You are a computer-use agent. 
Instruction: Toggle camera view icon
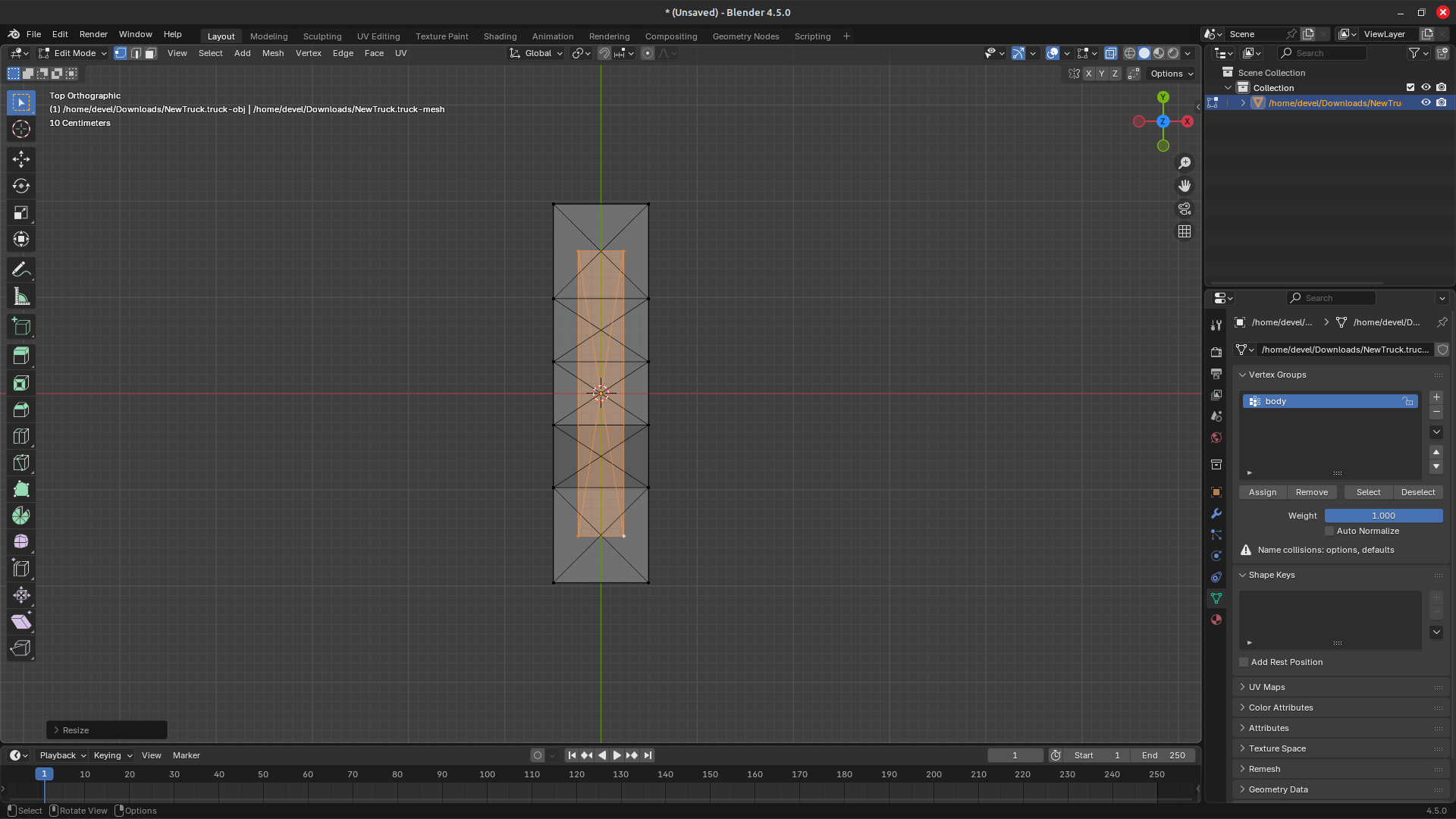pyautogui.click(x=1185, y=209)
